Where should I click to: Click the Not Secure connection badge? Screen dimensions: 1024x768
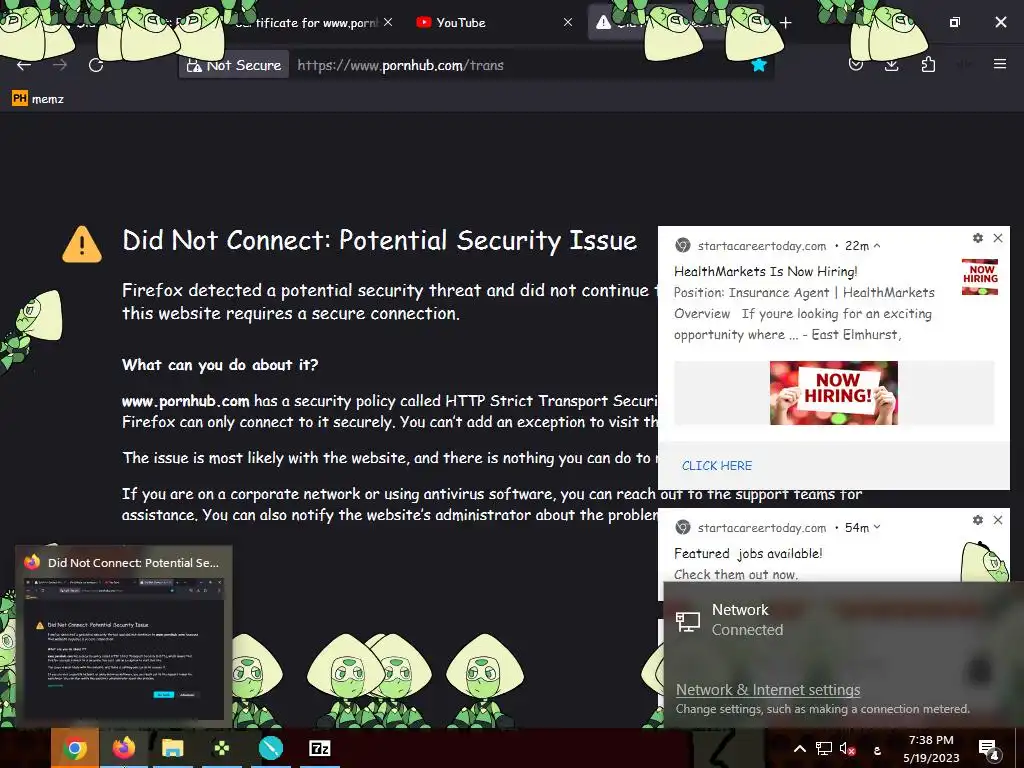pos(234,65)
